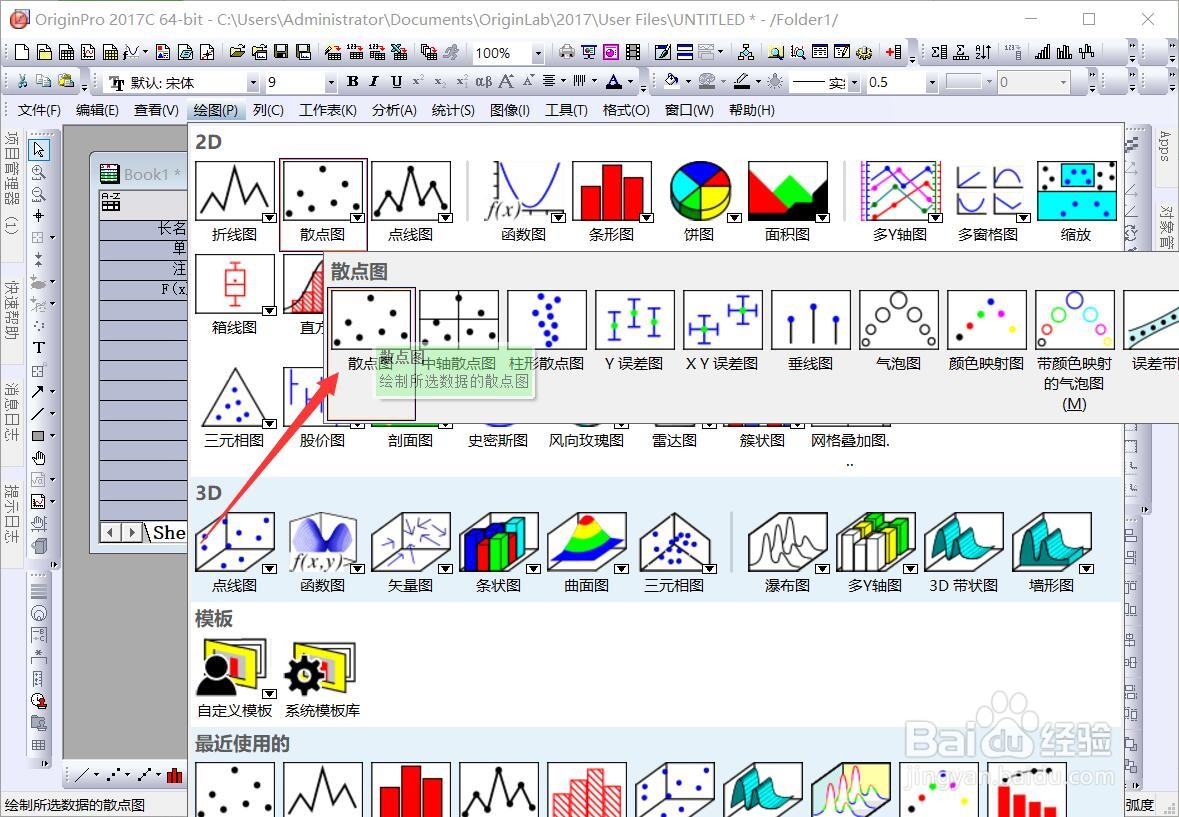Open the line width 0.5 dropdown
The image size is (1179, 817).
point(932,82)
